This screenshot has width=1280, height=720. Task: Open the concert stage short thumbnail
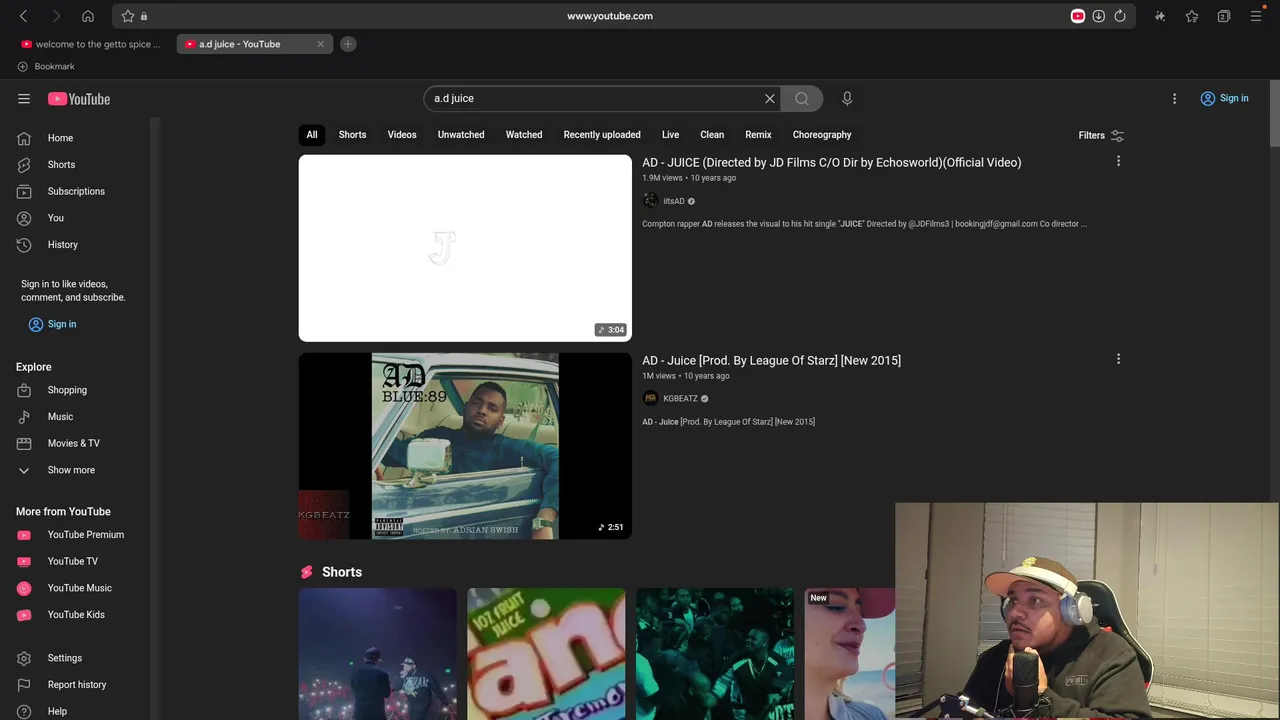[377, 654]
